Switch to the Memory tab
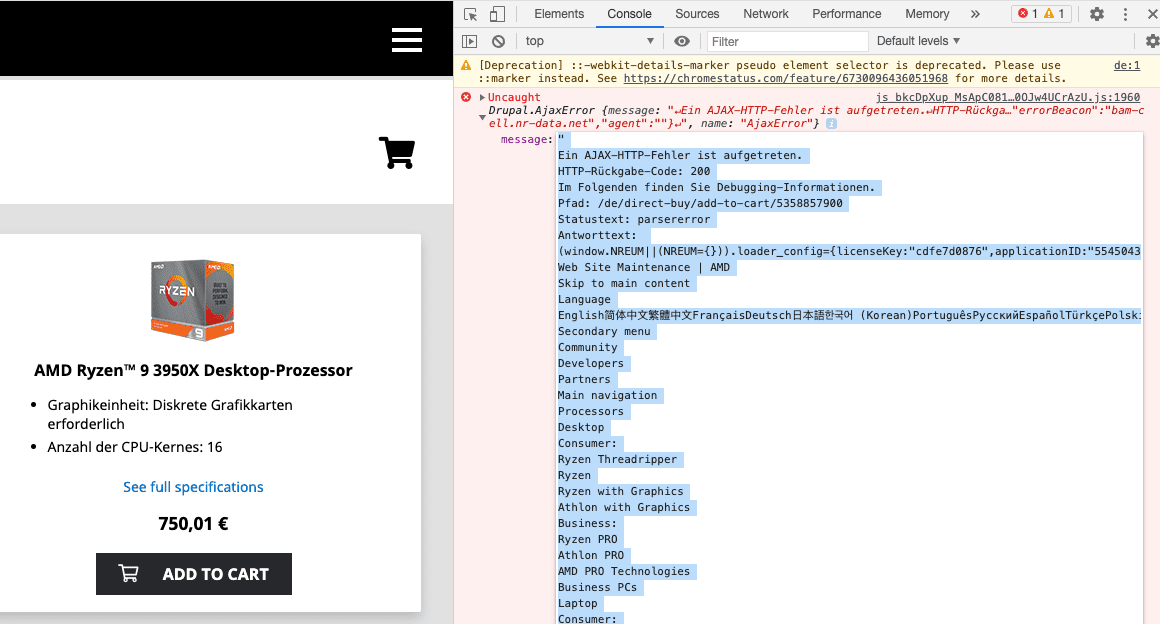The height and width of the screenshot is (624, 1160). point(927,14)
